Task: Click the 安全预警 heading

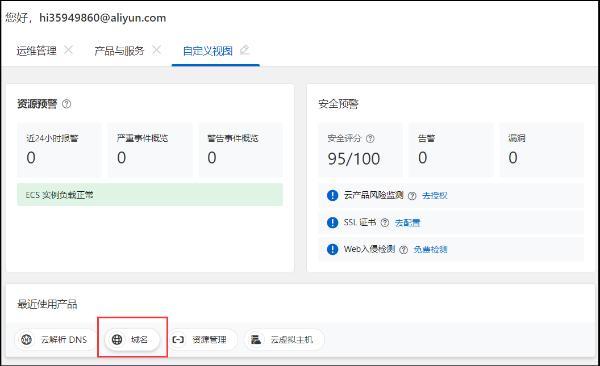Action: (338, 104)
